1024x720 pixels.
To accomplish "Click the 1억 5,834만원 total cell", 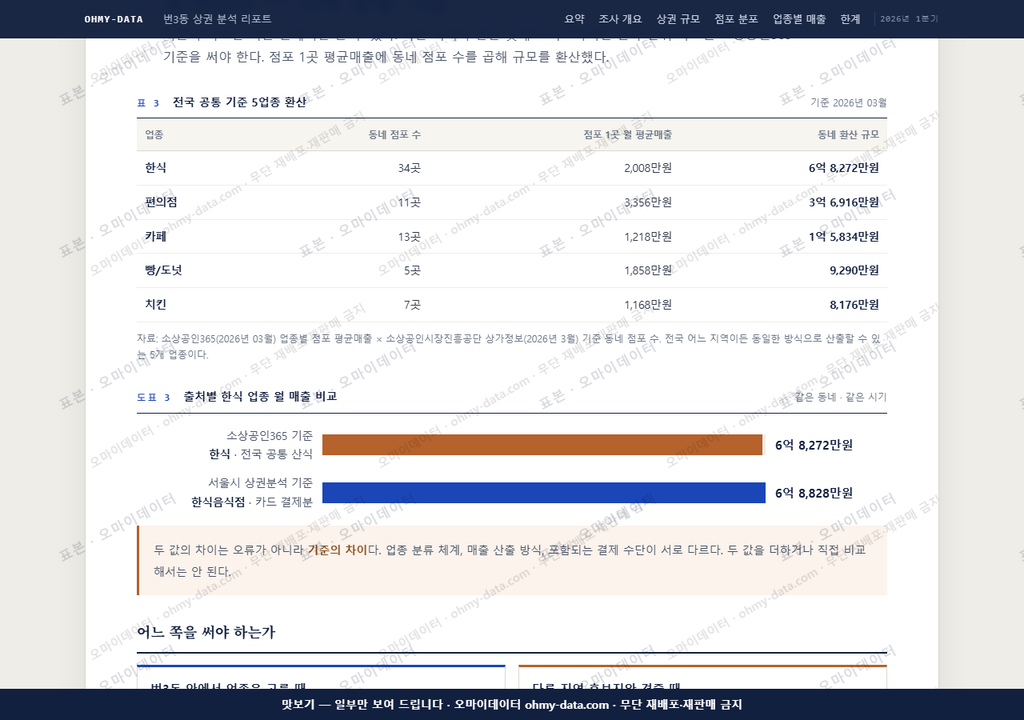I will coord(843,237).
